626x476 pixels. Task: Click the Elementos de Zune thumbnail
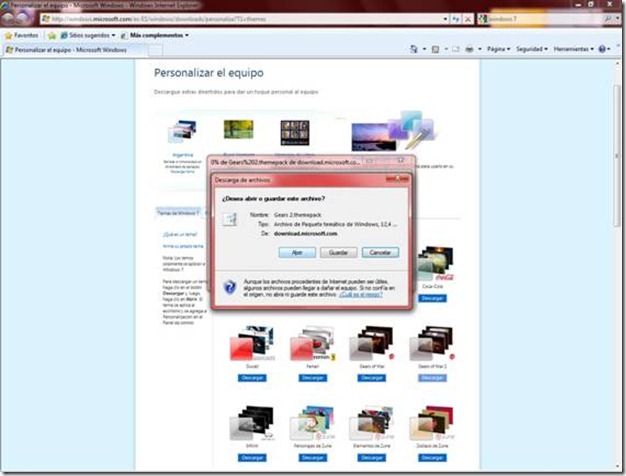372,423
